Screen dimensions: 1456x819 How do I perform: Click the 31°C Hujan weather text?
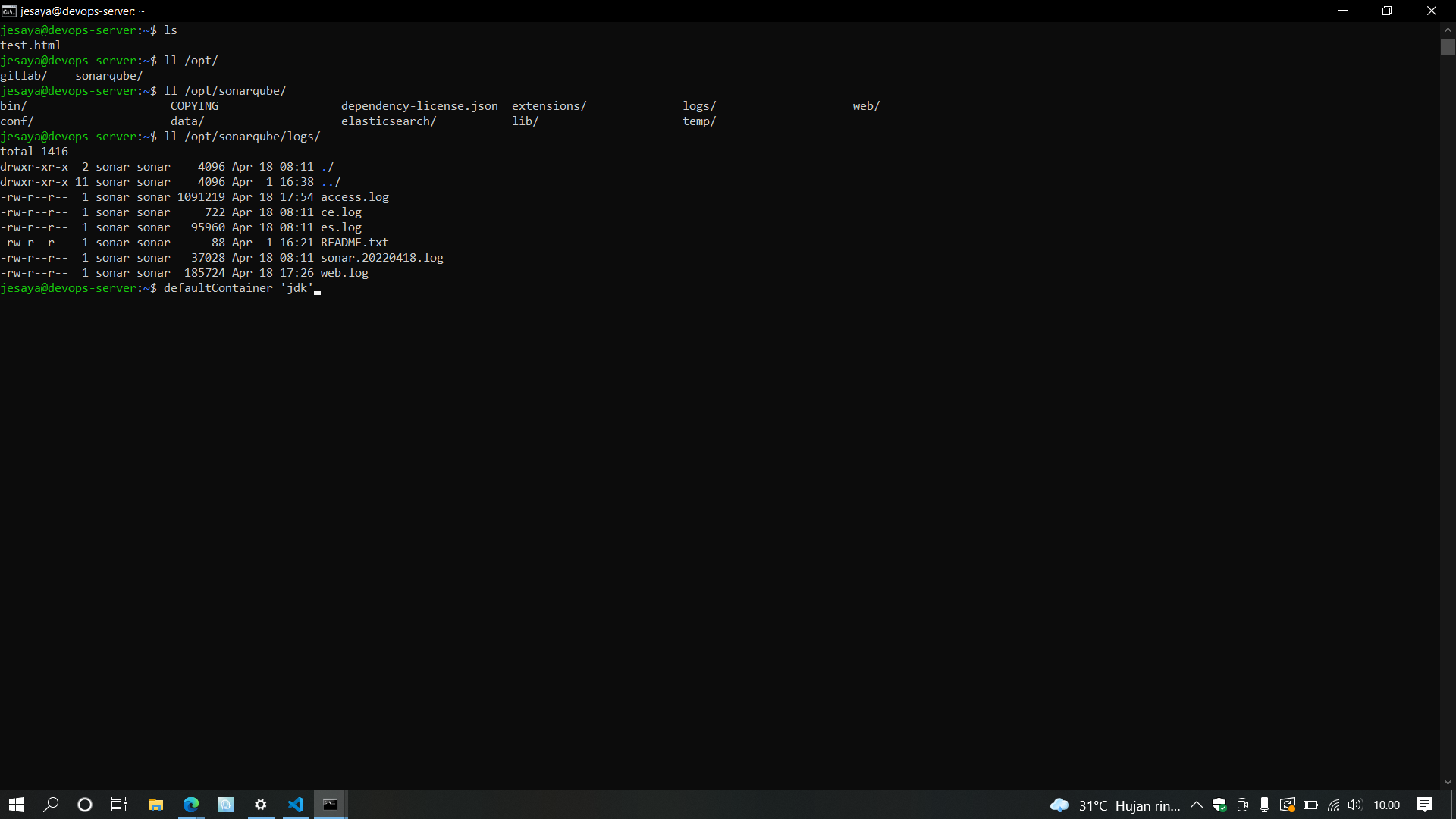point(1129,805)
